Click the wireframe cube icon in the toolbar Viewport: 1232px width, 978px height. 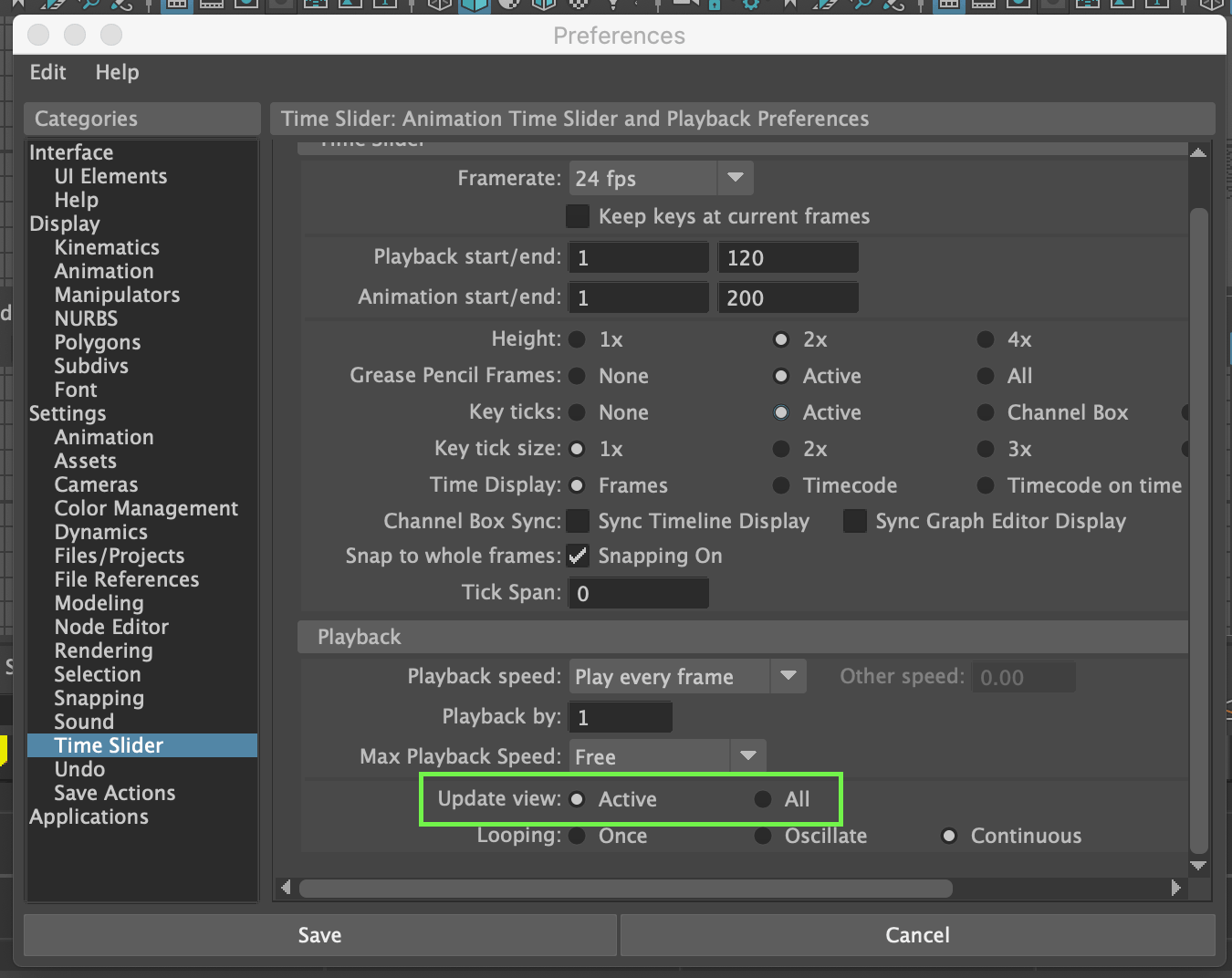[x=439, y=7]
